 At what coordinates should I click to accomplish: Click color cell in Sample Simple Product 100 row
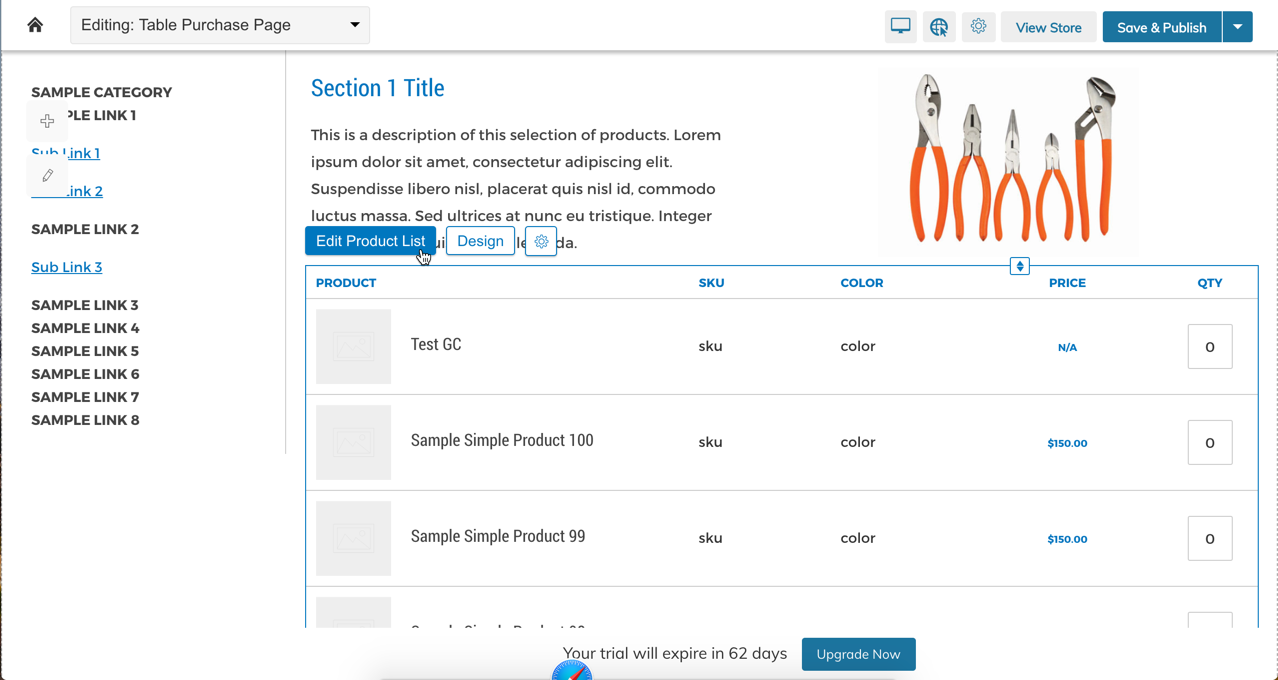[x=858, y=442]
